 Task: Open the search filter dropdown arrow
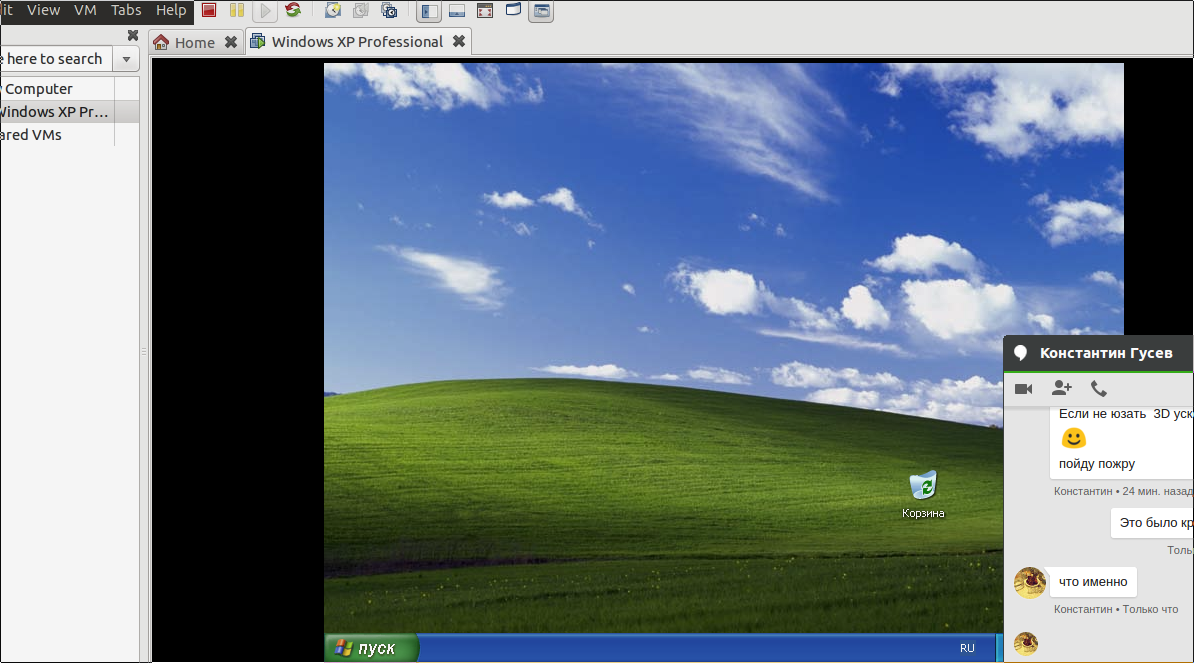[x=126, y=59]
